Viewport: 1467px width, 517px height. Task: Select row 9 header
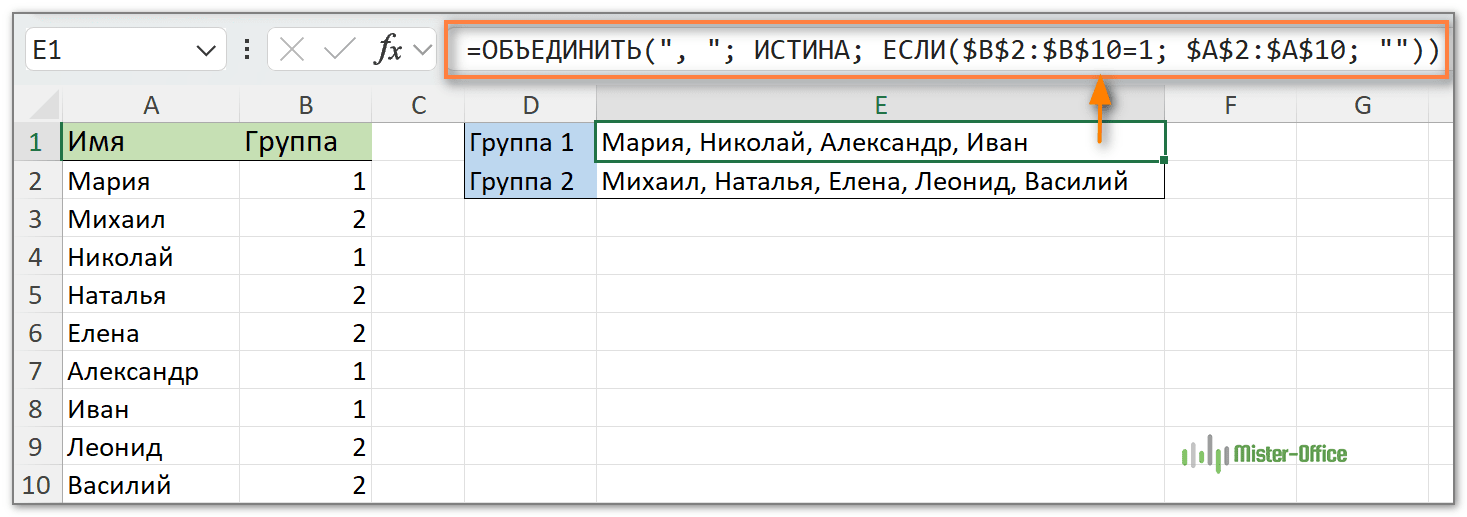37,447
